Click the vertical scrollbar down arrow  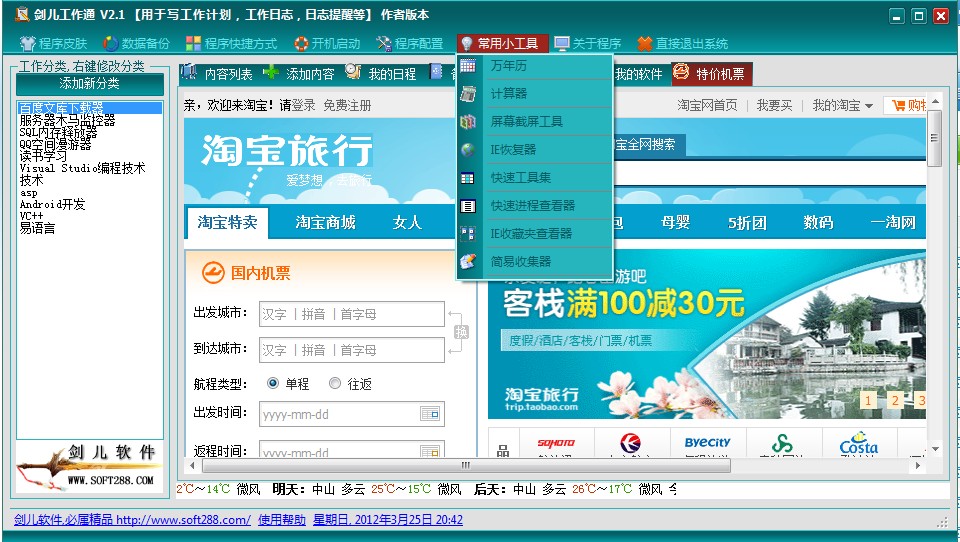934,450
